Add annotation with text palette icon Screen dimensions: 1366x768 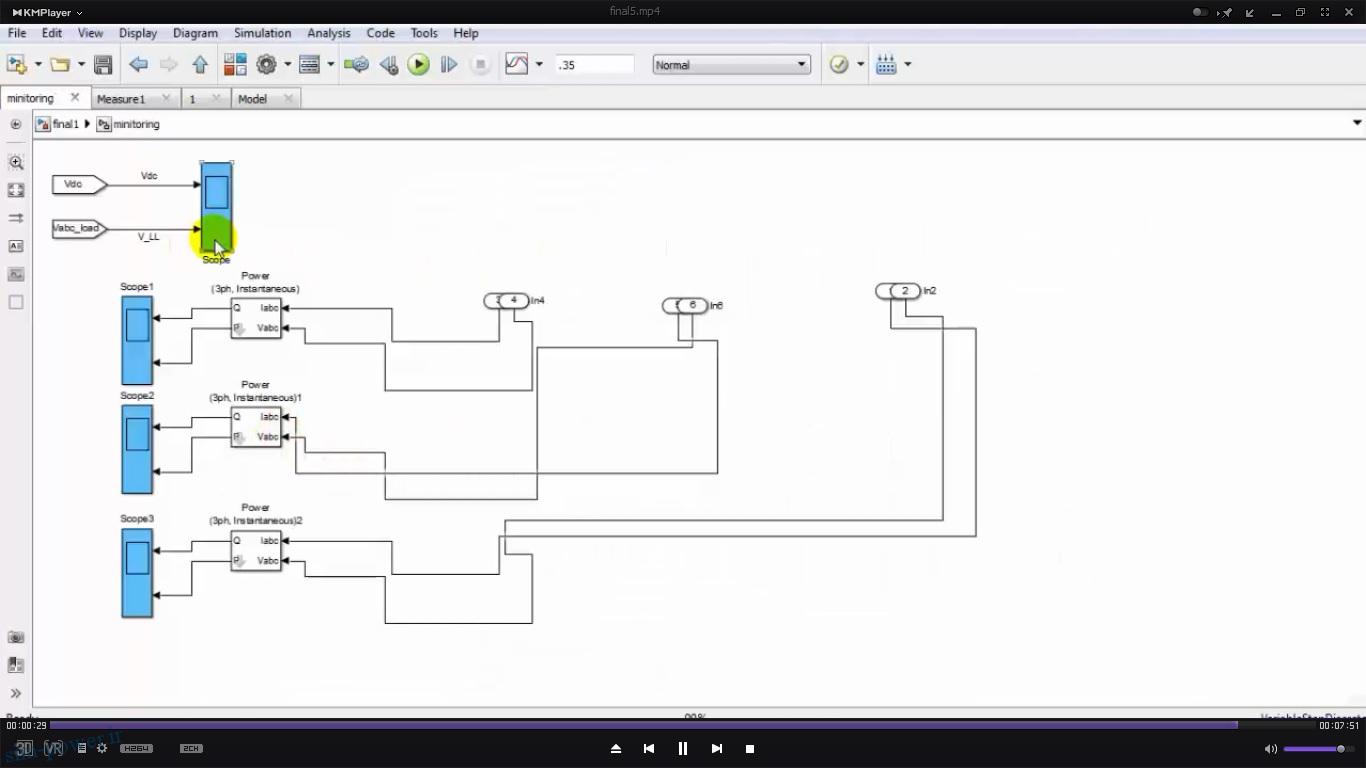(16, 246)
